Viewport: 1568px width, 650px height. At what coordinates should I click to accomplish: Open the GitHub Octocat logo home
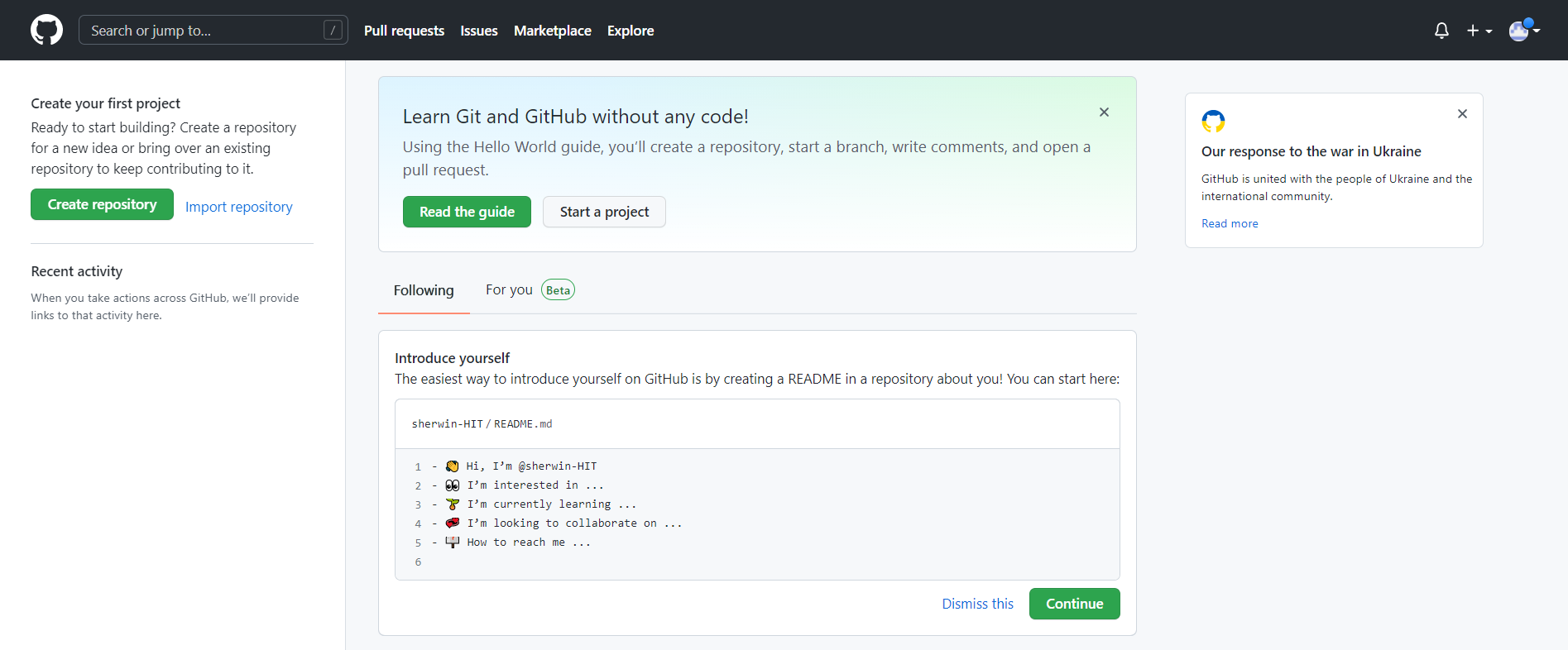[x=46, y=30]
